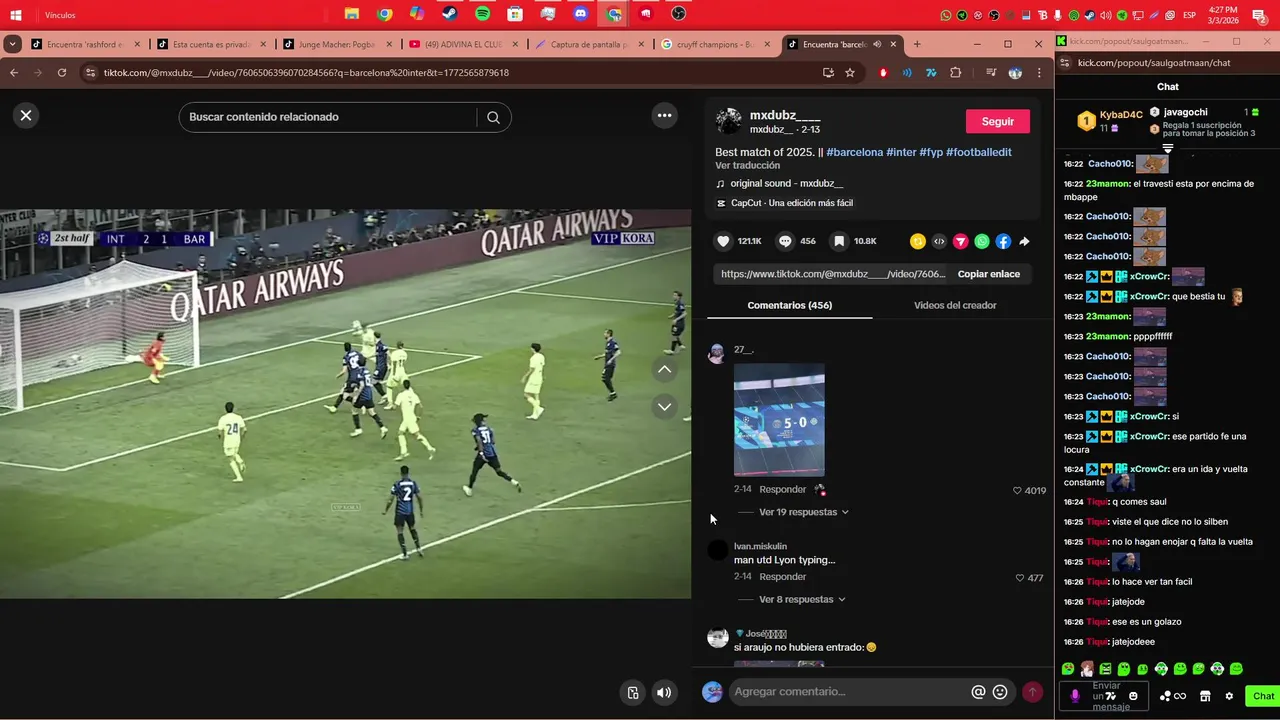Open Kick chat shop icon
This screenshot has height=720, width=1280.
(x=1205, y=696)
